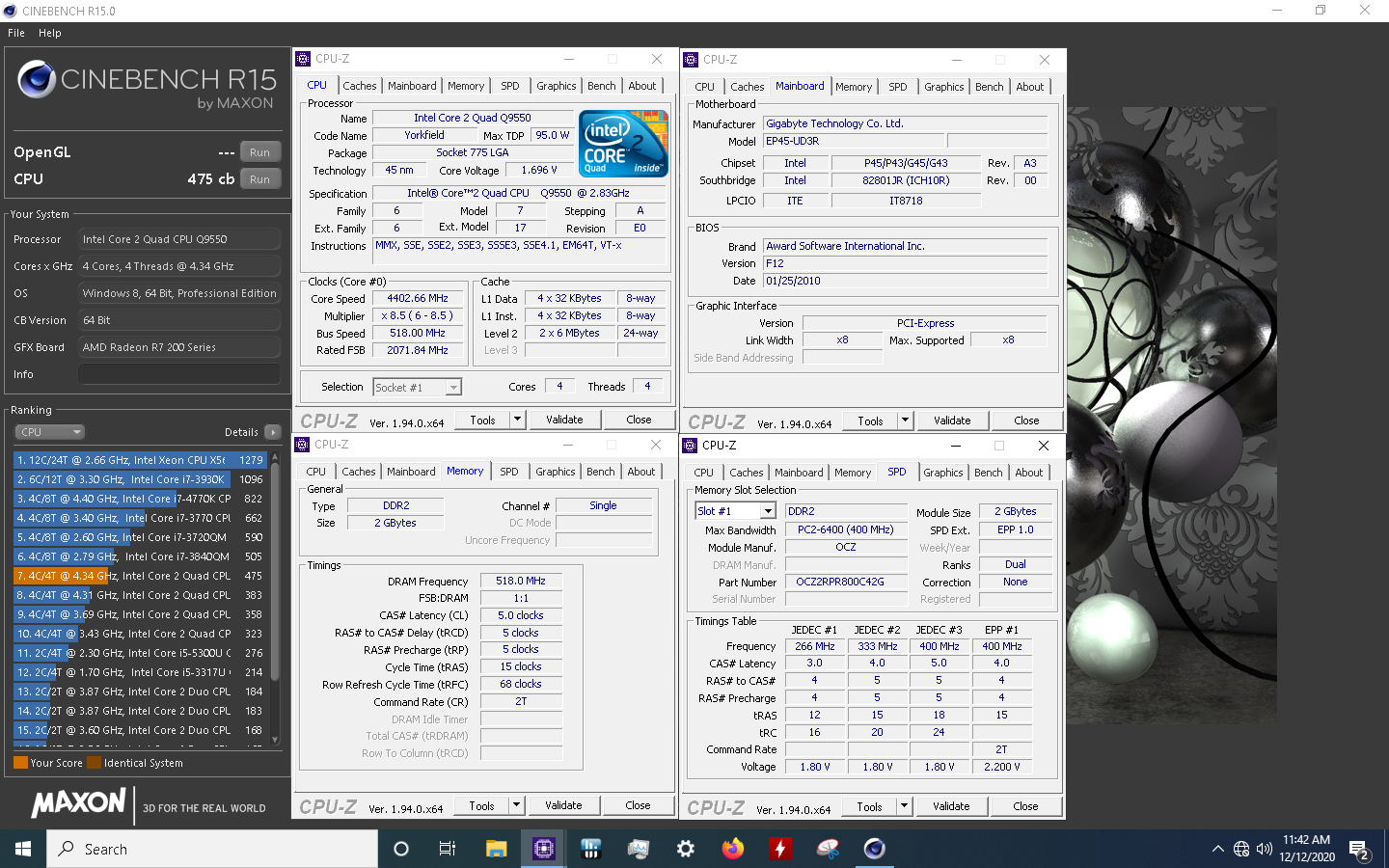Open About tab in Memory window
1389x868 pixels.
(641, 472)
